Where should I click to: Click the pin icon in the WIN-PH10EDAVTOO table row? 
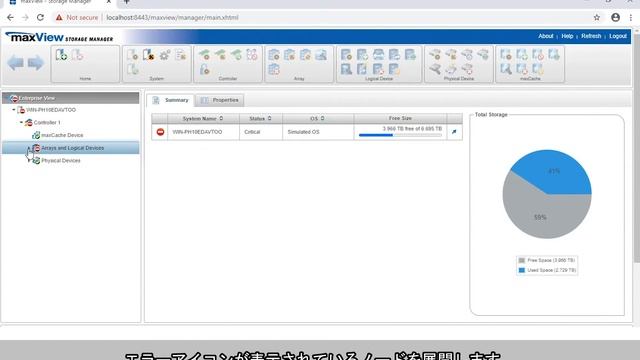[x=454, y=132]
